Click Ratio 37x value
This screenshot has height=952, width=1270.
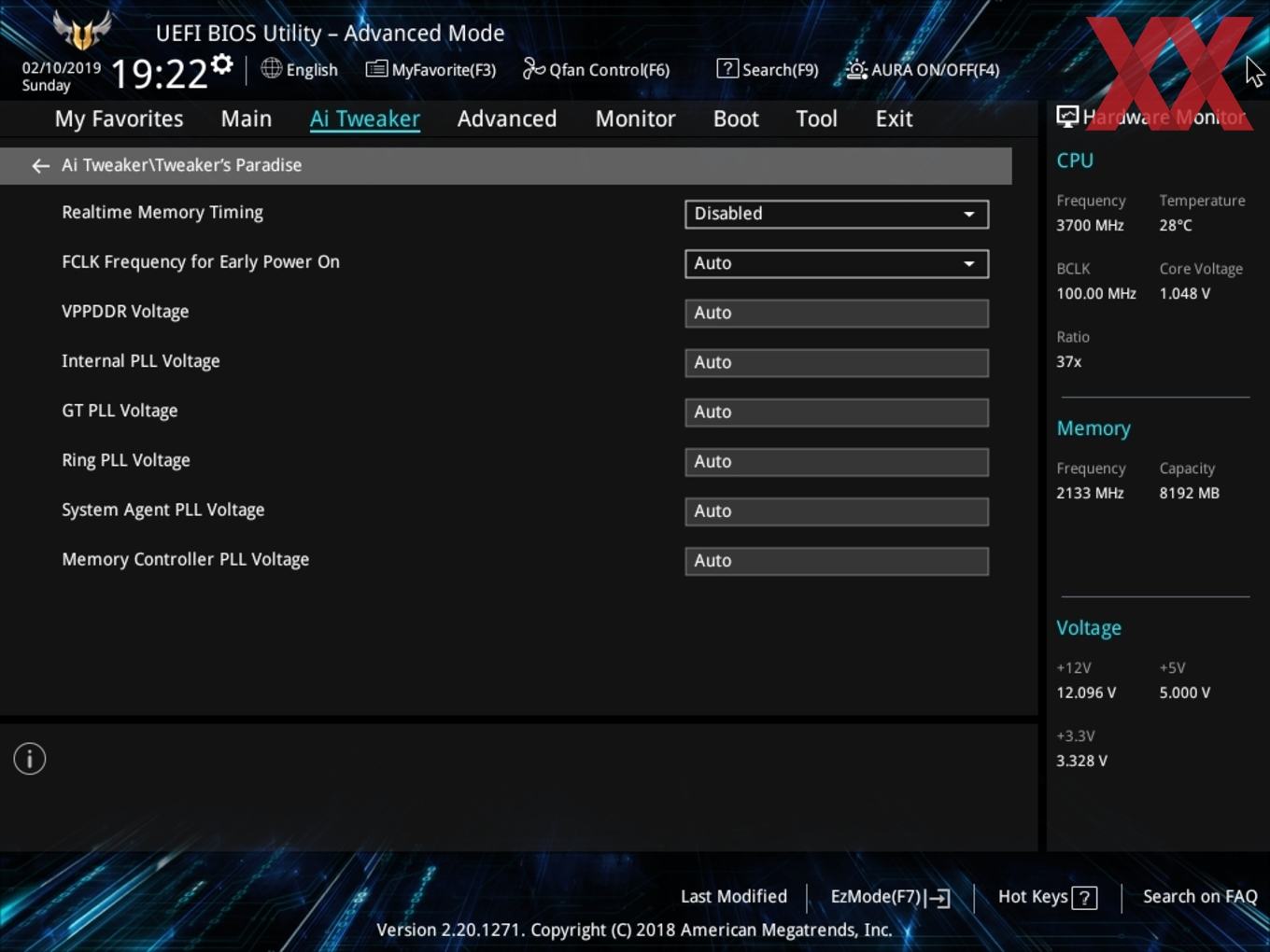coord(1069,362)
